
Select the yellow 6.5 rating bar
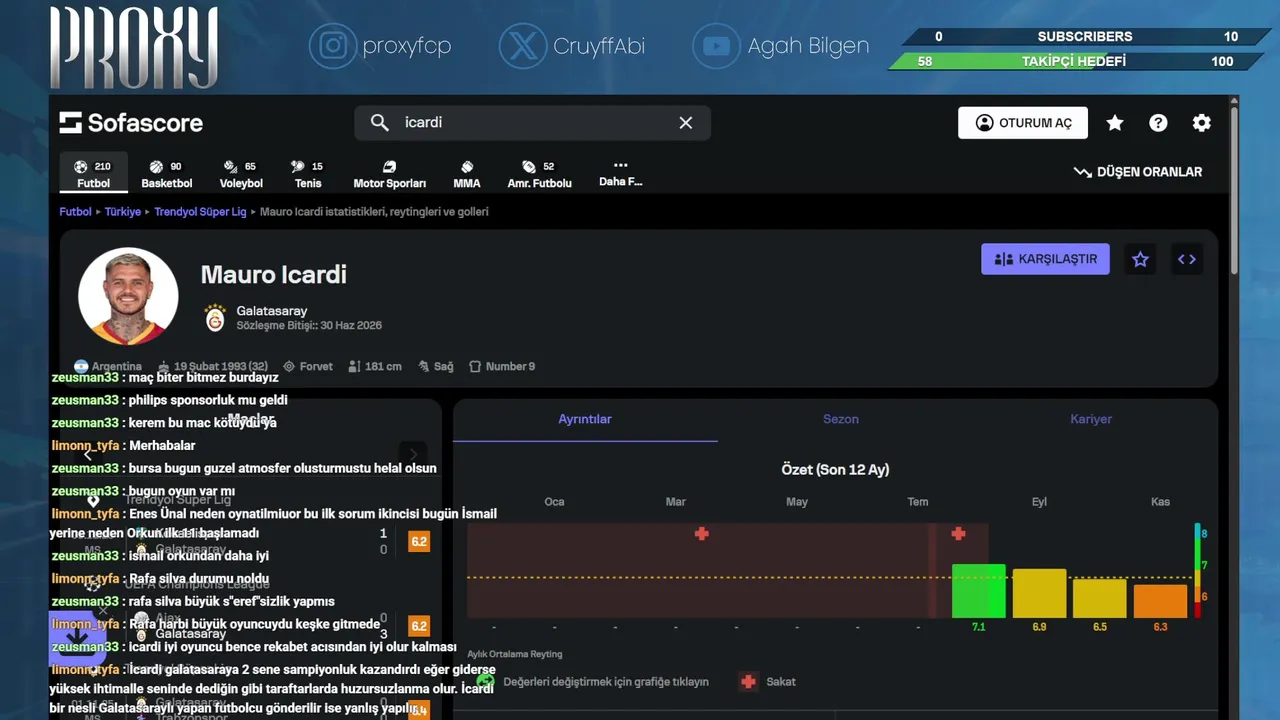[x=1100, y=599]
